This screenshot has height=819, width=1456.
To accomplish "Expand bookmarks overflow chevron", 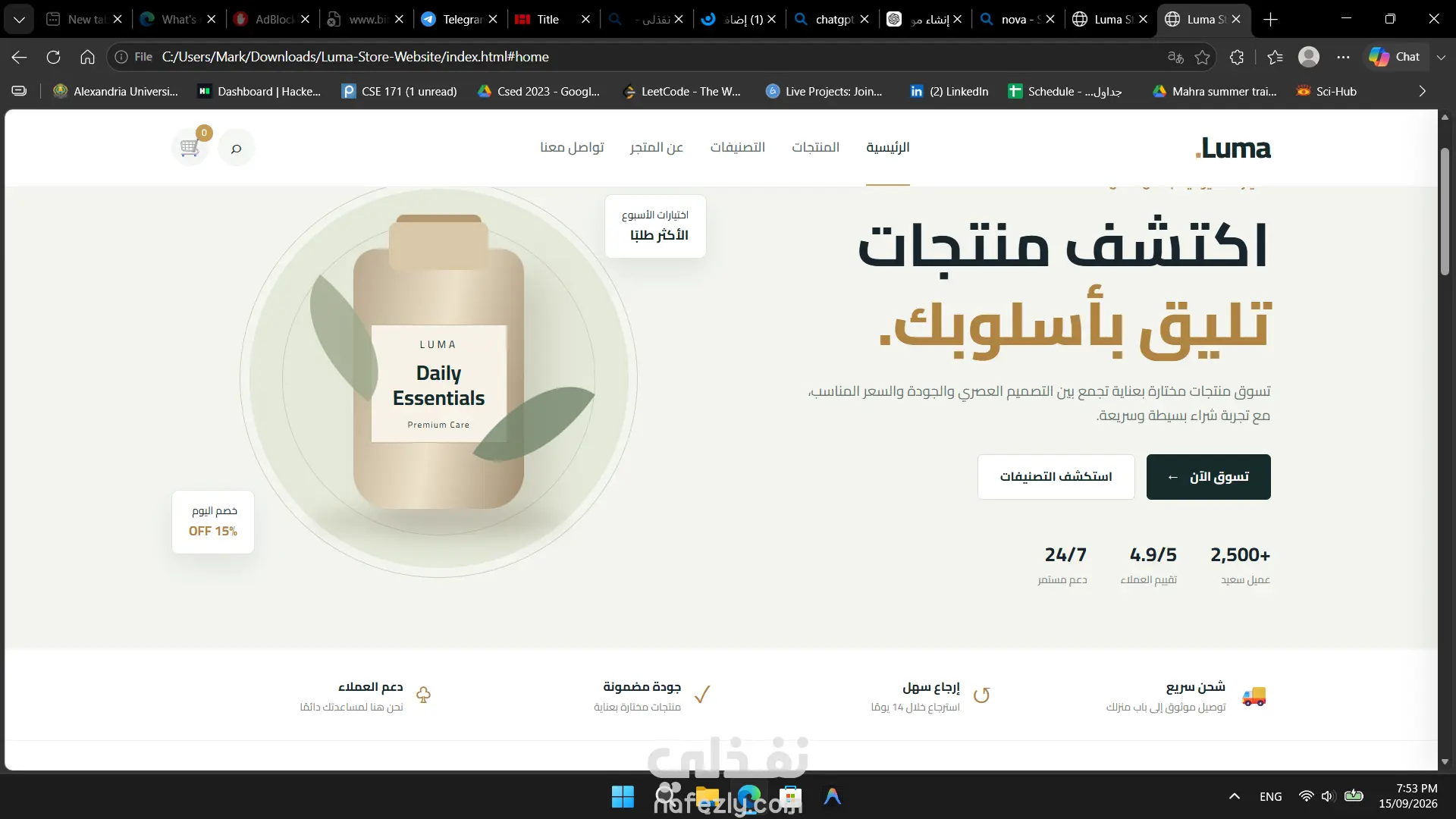I will pyautogui.click(x=1422, y=91).
